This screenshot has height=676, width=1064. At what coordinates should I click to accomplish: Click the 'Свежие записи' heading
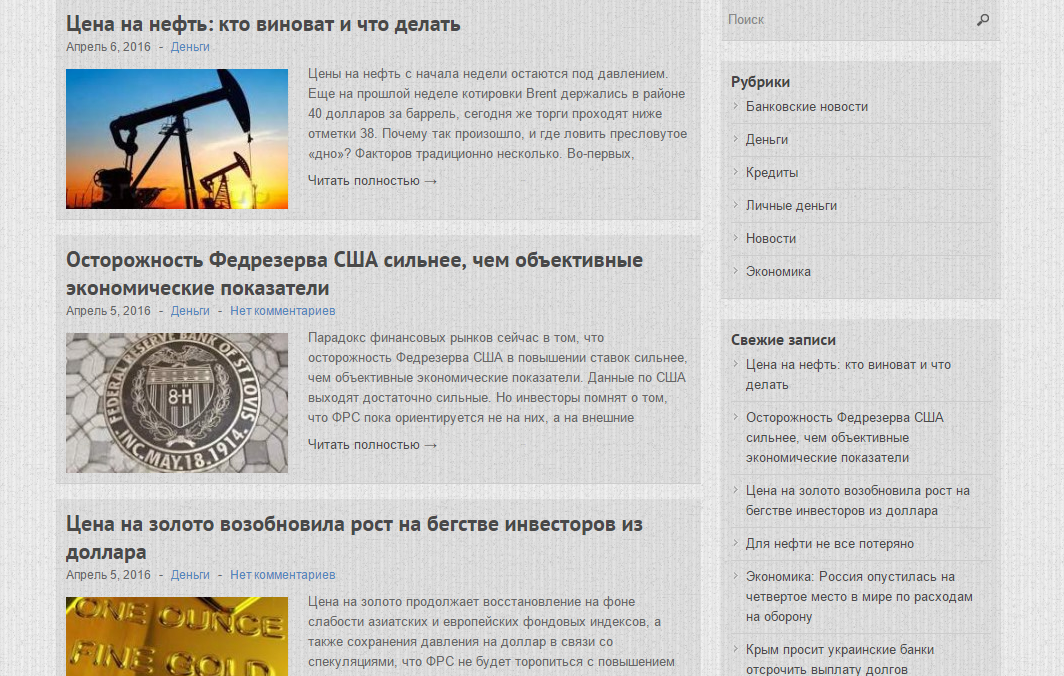[x=783, y=340]
